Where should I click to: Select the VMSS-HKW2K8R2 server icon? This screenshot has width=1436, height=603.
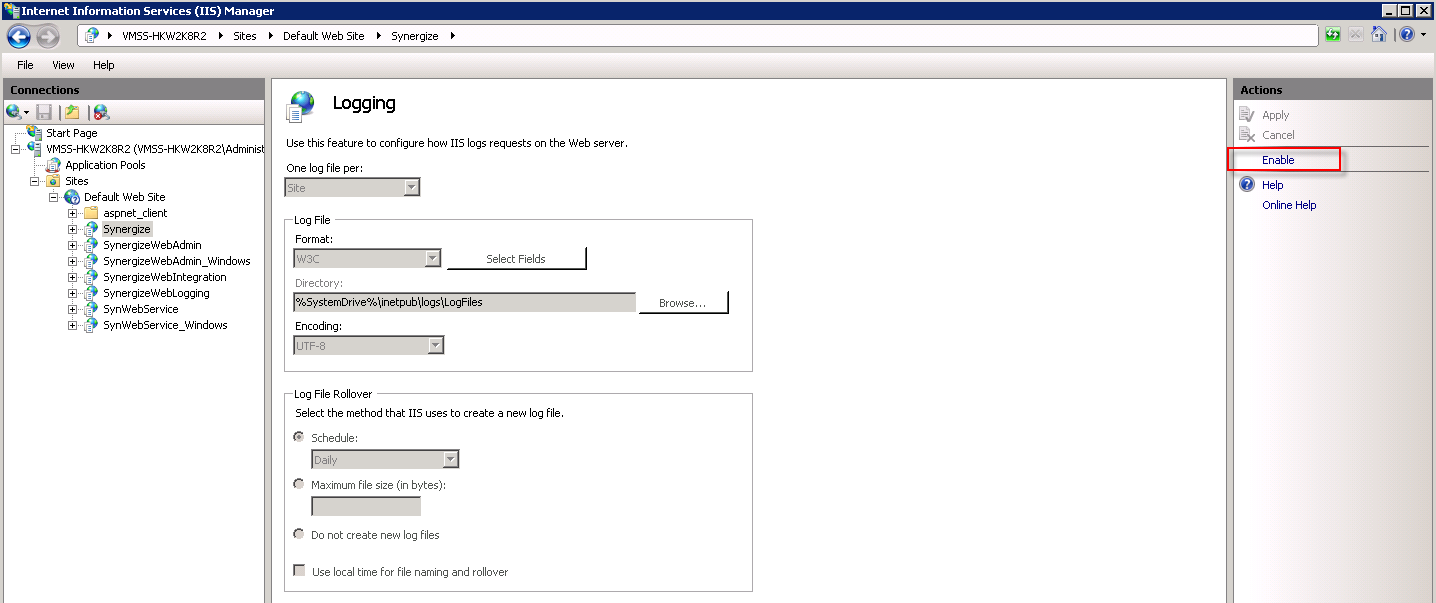35,149
